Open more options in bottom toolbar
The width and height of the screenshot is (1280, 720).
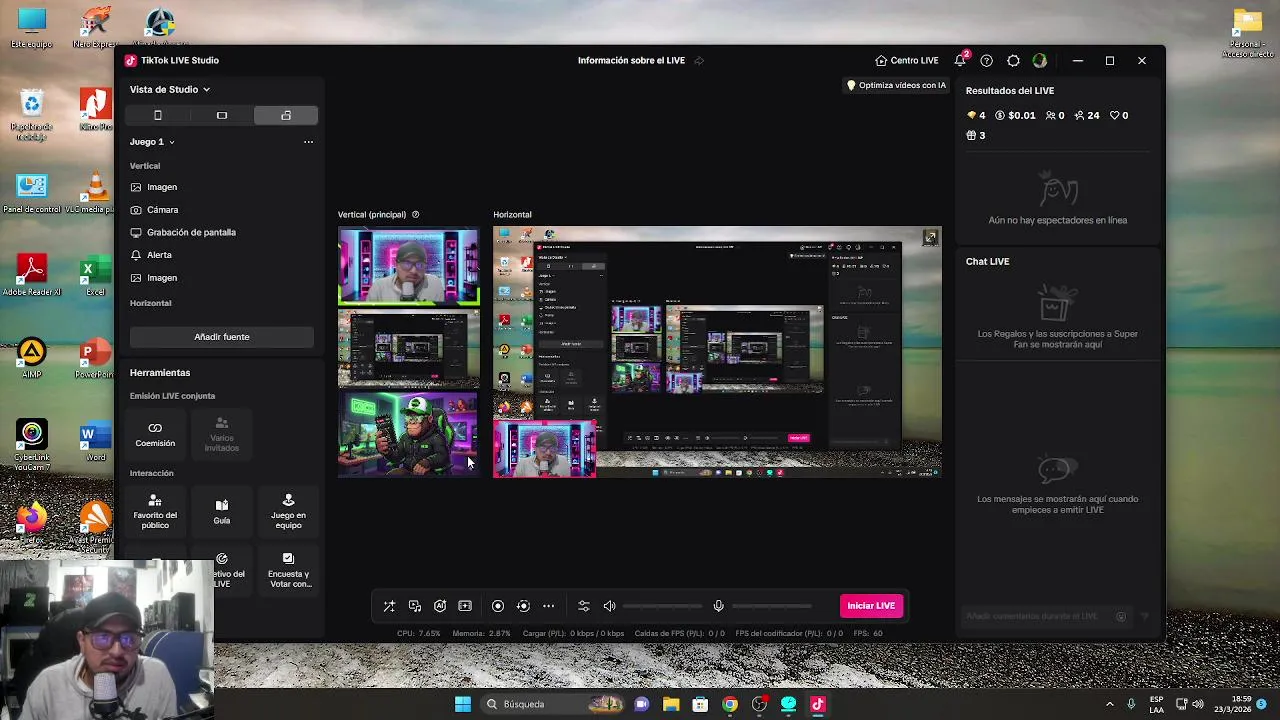pyautogui.click(x=548, y=606)
